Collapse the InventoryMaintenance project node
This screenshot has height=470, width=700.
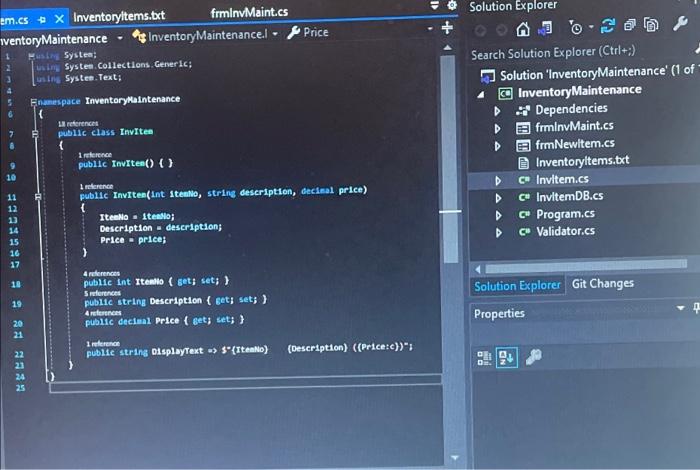tap(481, 95)
